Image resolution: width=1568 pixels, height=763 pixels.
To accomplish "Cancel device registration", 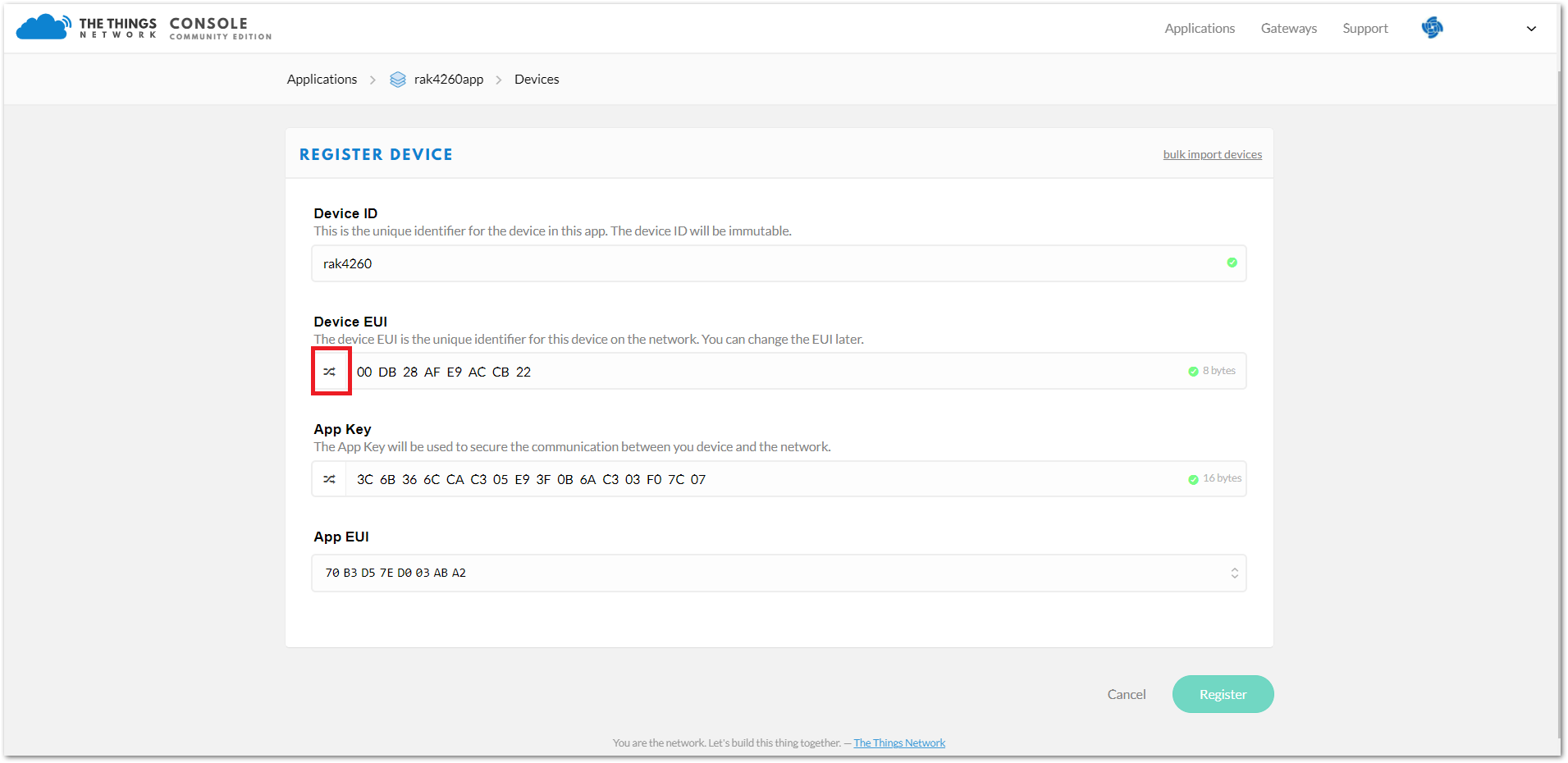I will click(1126, 694).
